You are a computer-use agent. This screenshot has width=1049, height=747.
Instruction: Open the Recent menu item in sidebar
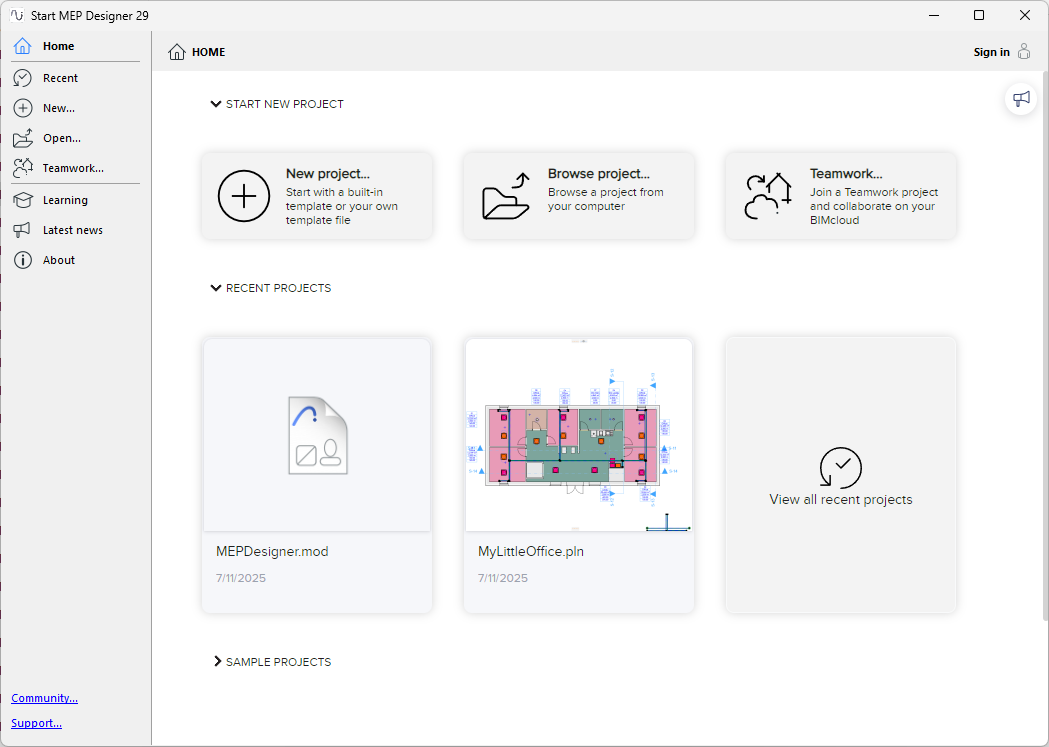pos(60,78)
